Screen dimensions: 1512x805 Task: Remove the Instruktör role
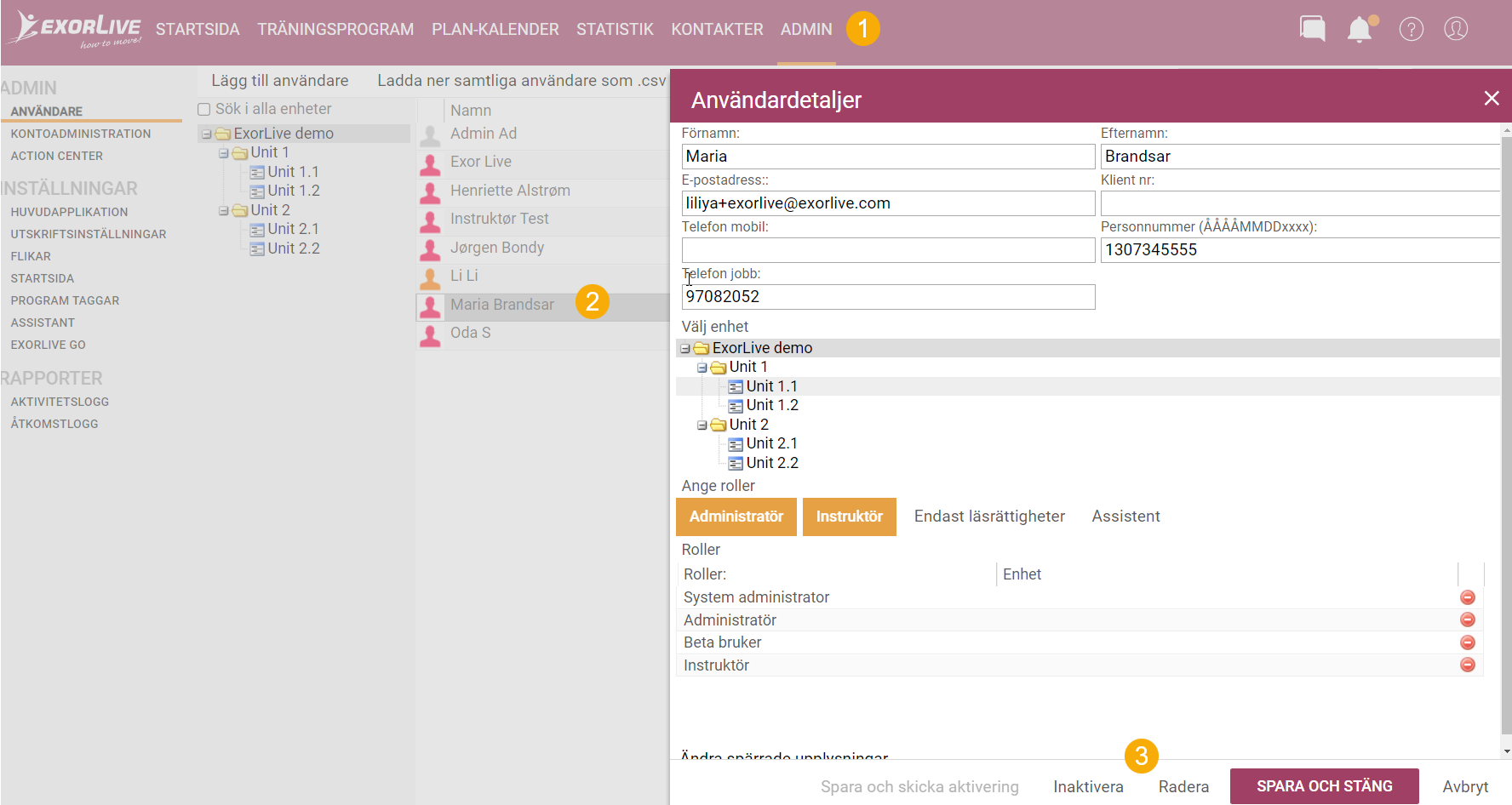[x=1467, y=665]
